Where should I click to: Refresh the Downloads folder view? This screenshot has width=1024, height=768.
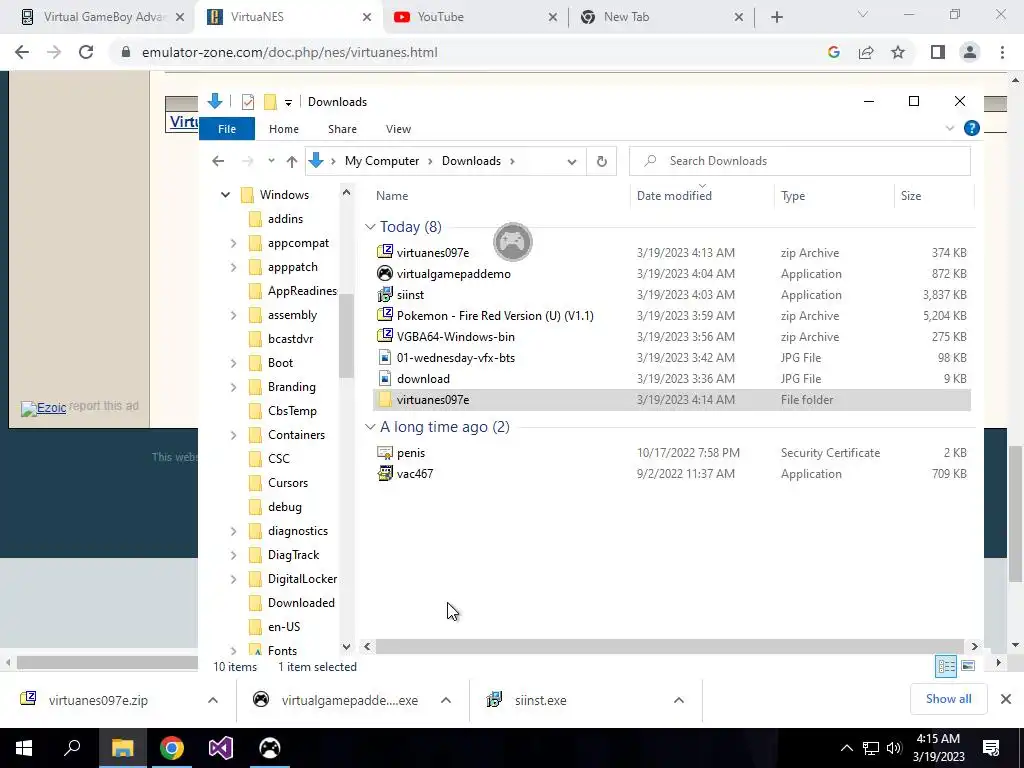[x=601, y=161]
